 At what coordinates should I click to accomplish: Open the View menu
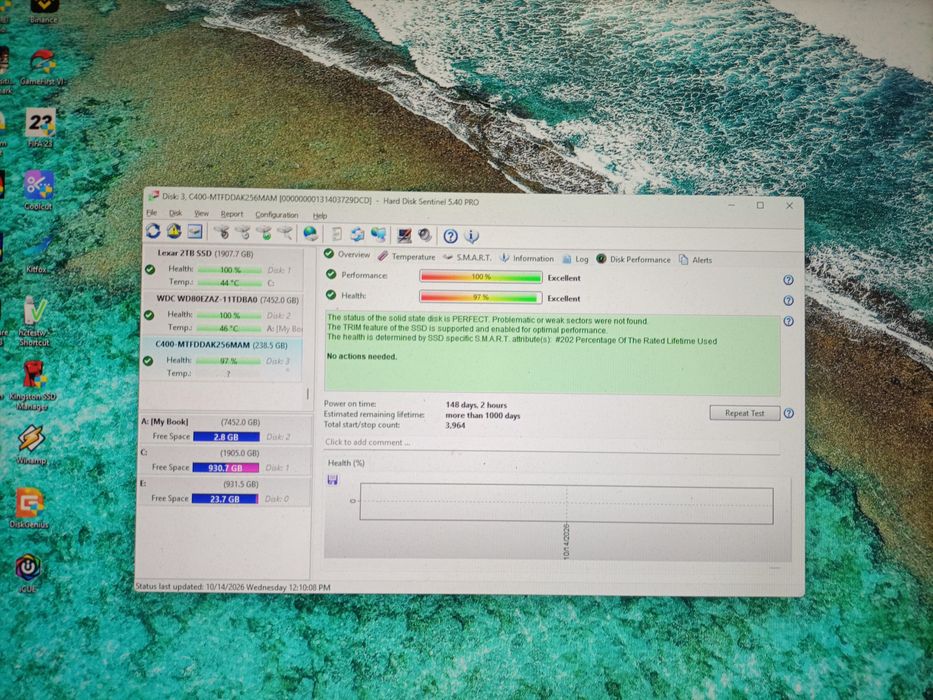click(x=201, y=213)
